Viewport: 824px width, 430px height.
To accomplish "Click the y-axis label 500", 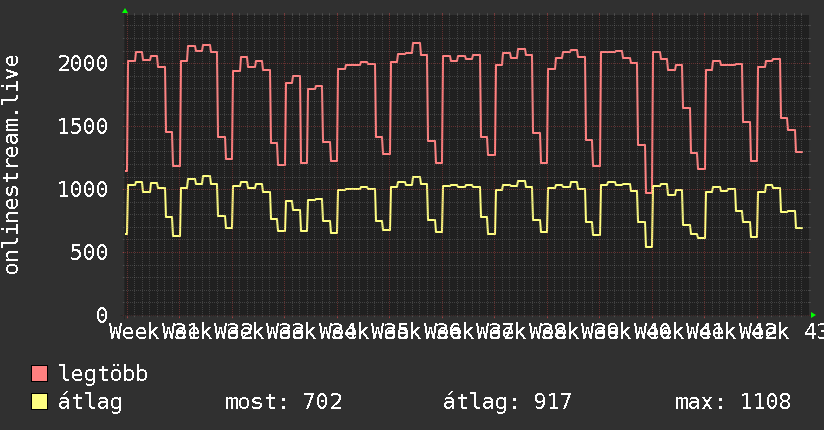I will 89,253.
